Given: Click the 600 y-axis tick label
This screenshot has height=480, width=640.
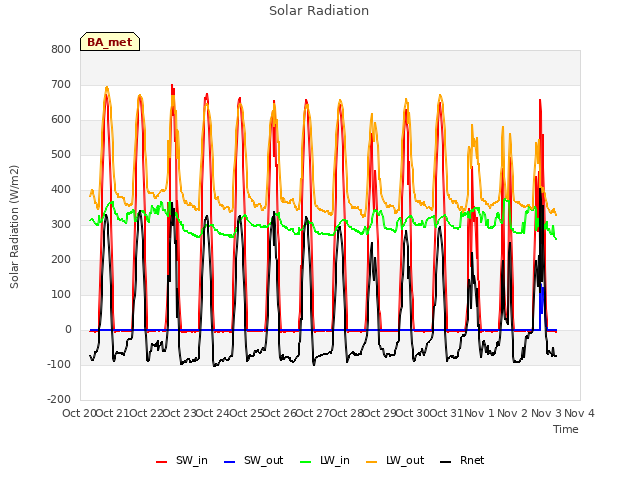Looking at the screenshot, I should 61,120.
